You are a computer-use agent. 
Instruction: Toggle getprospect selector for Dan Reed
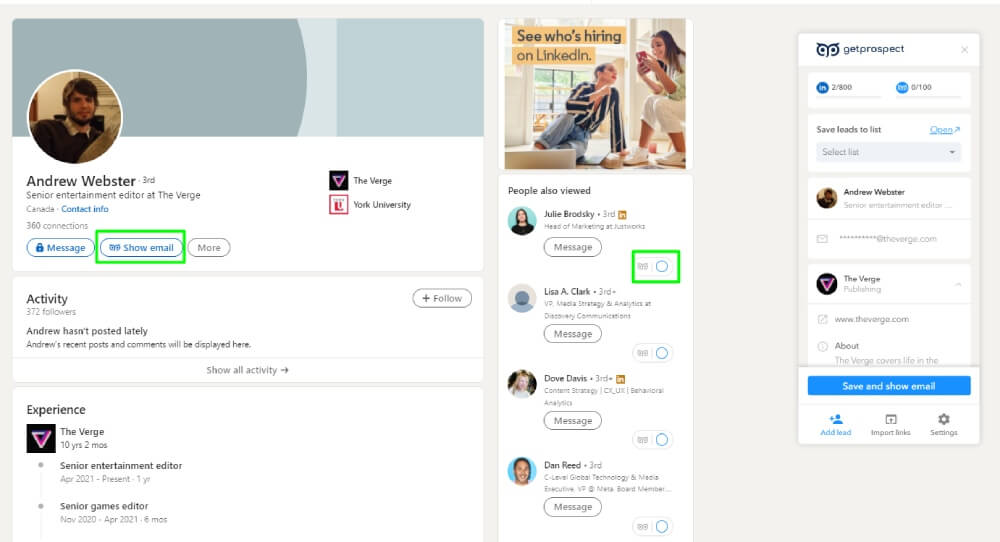tap(662, 527)
